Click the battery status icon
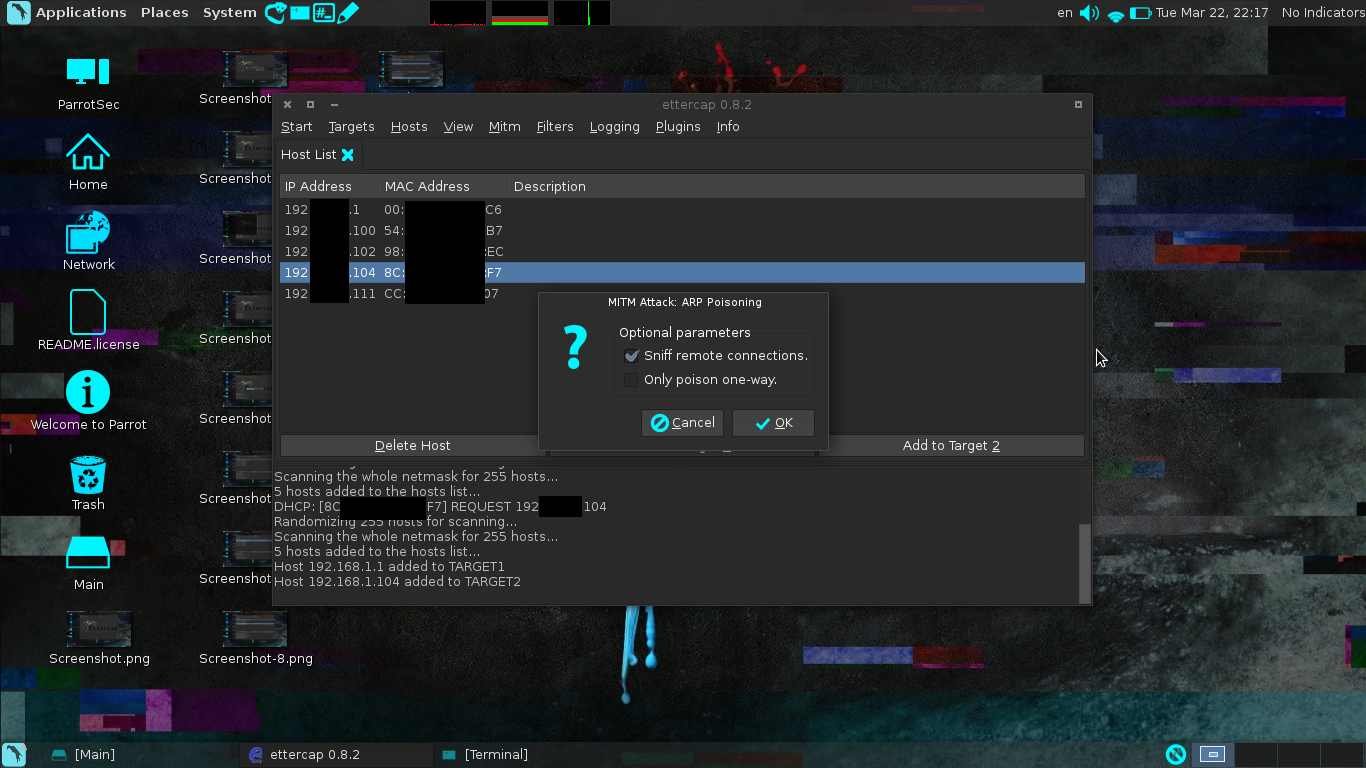The width and height of the screenshot is (1366, 768). coord(1141,13)
